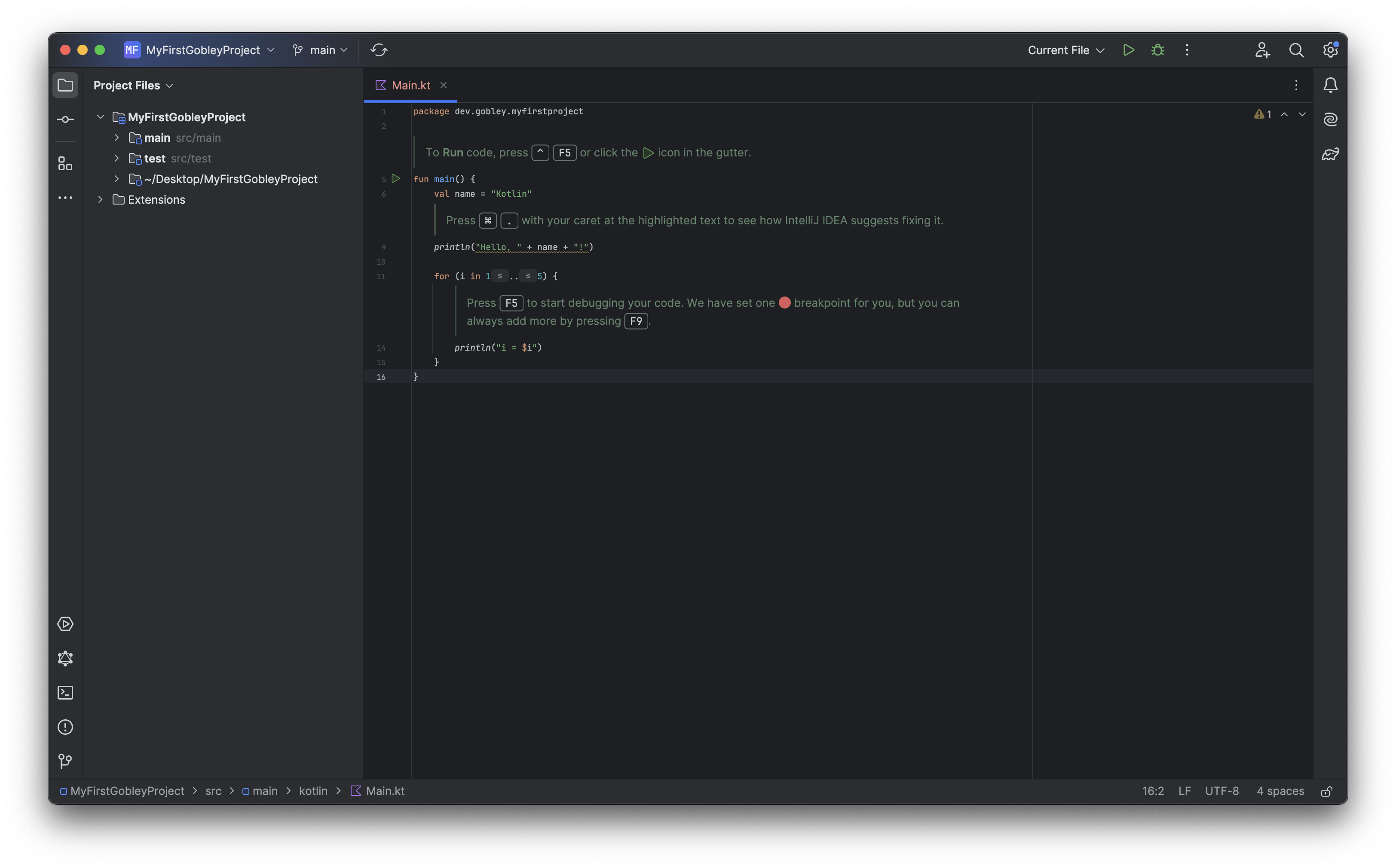Screen dimensions: 1396x868
Task: Click the warning indicator showing 1 problem
Action: click(1263, 114)
